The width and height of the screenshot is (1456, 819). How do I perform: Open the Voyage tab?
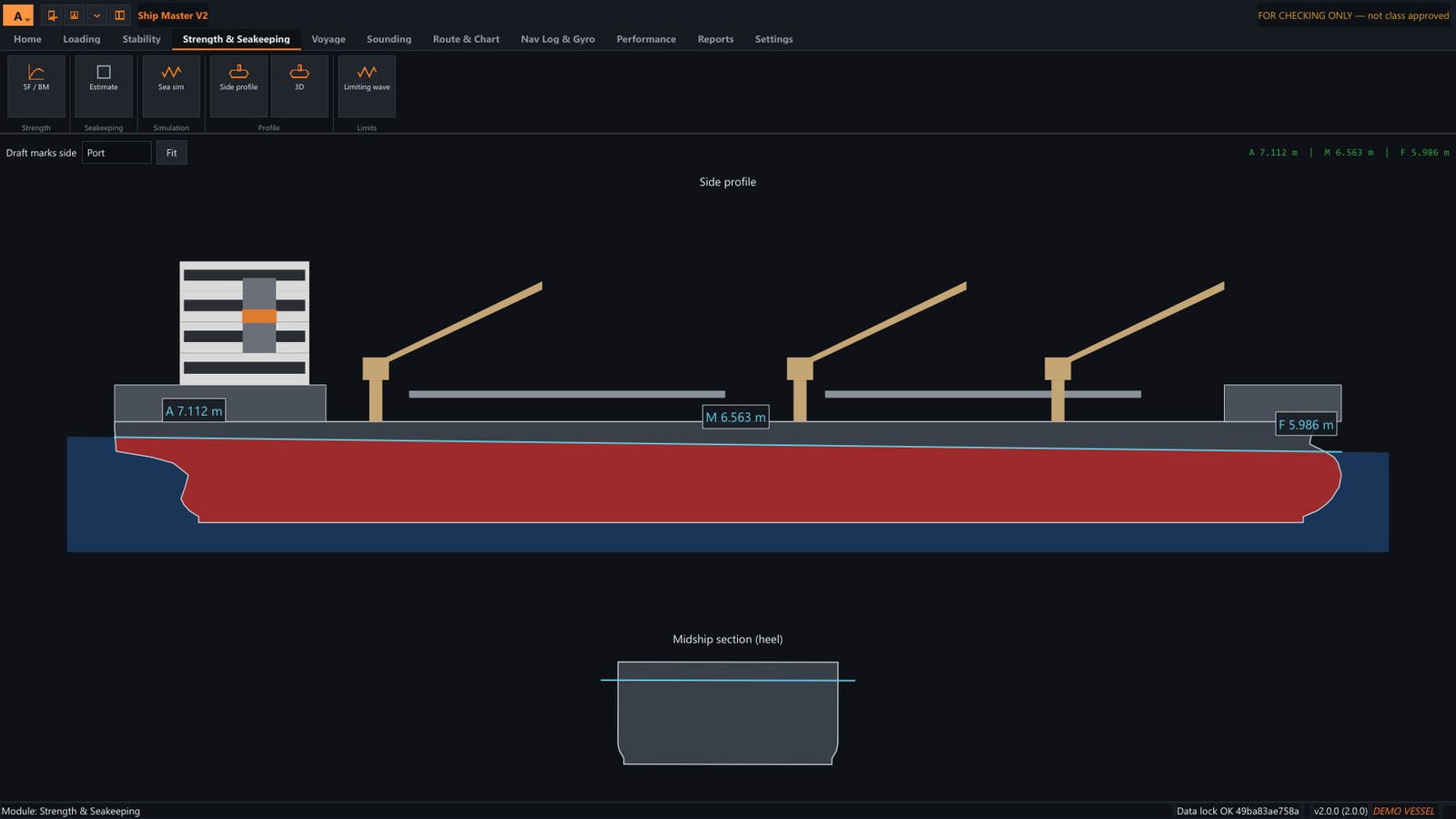(x=329, y=39)
